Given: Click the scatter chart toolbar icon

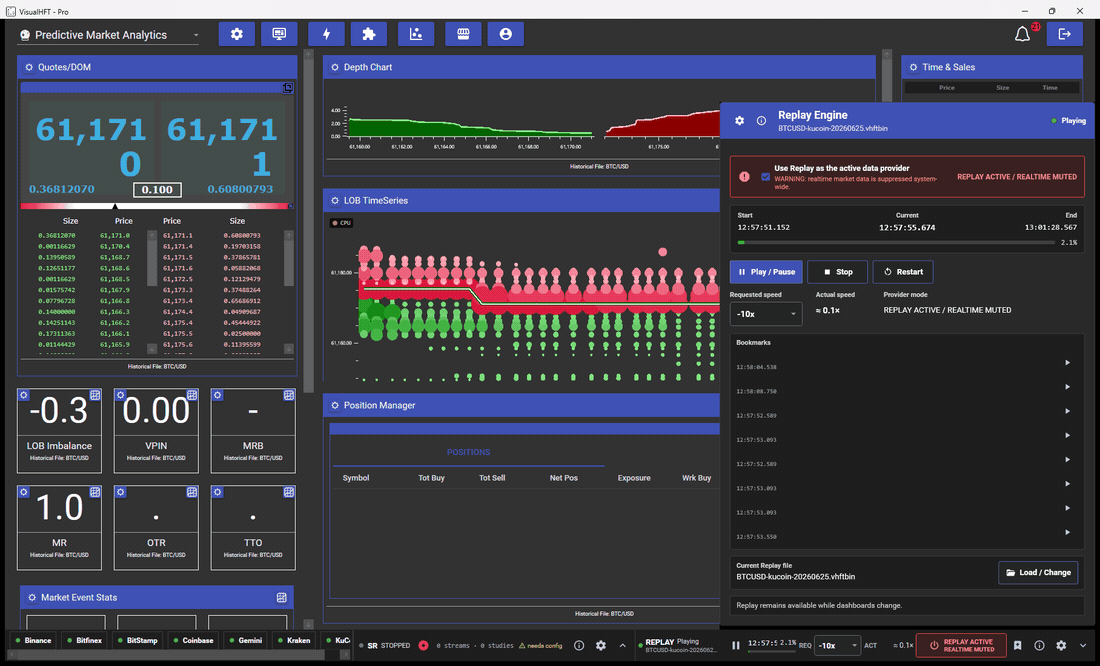Looking at the screenshot, I should 416,34.
